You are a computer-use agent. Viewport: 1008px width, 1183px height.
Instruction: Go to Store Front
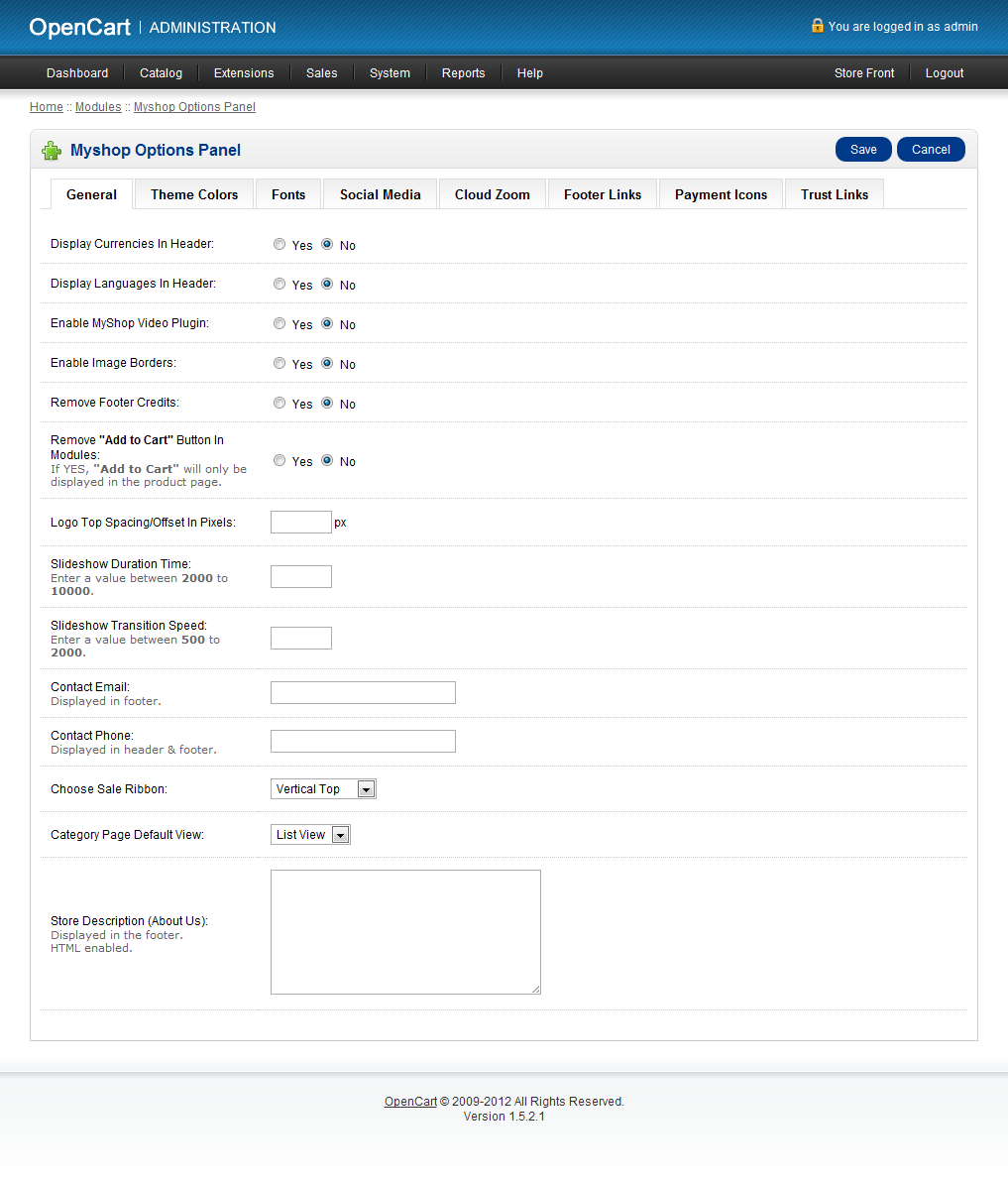pyautogui.click(x=864, y=73)
